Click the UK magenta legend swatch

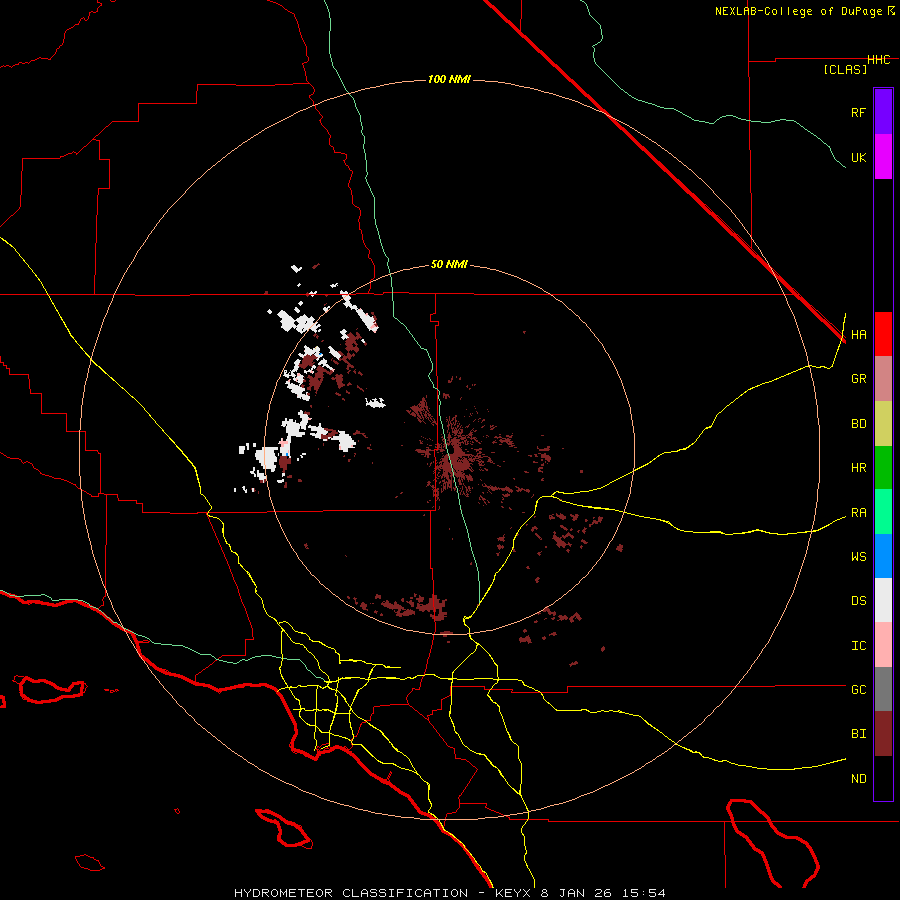[x=883, y=157]
